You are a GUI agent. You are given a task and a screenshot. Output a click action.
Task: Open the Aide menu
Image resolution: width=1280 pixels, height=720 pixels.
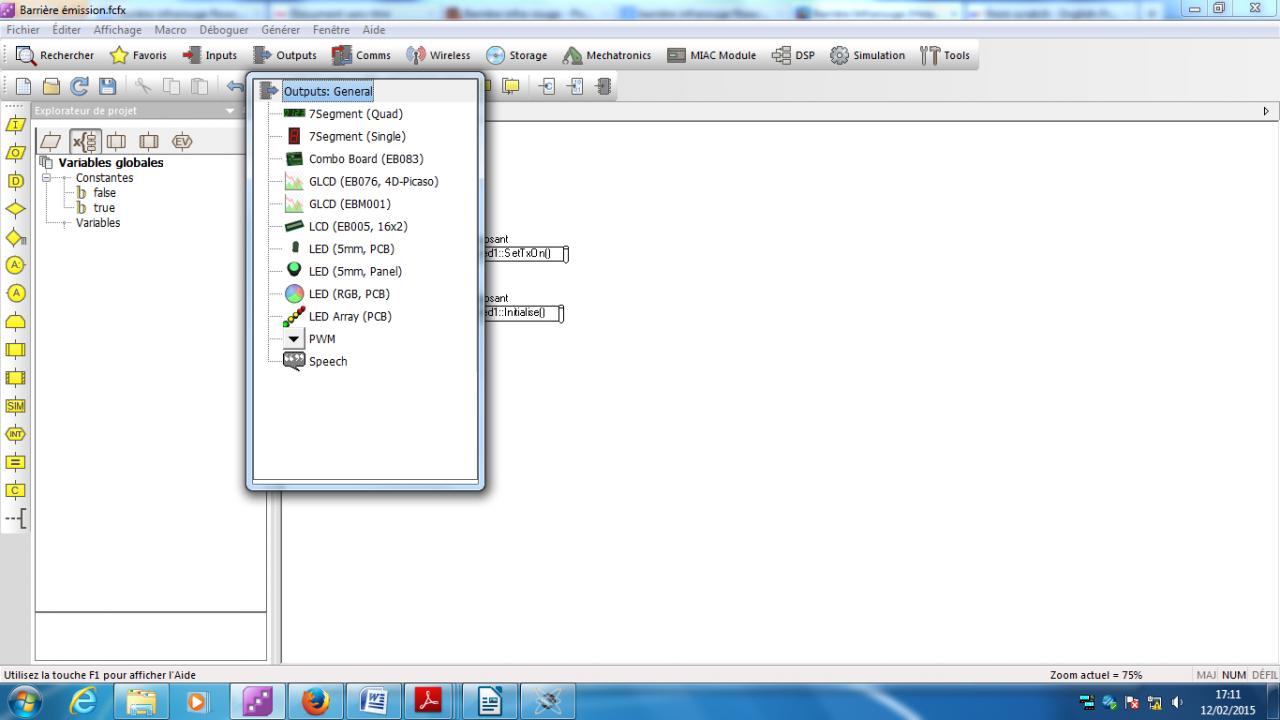coord(374,30)
